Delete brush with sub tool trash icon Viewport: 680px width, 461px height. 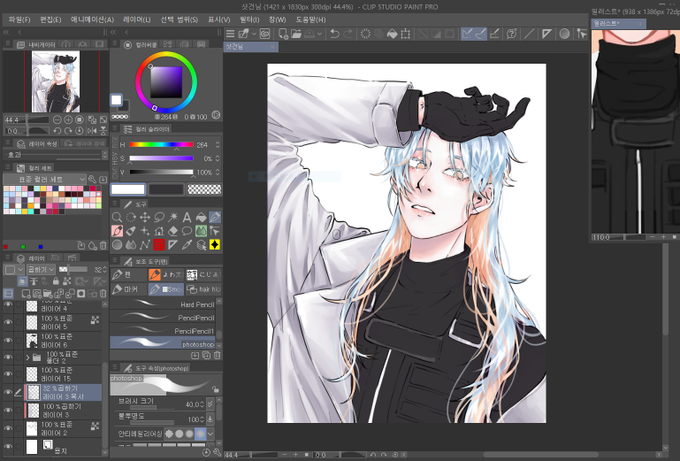(217, 355)
